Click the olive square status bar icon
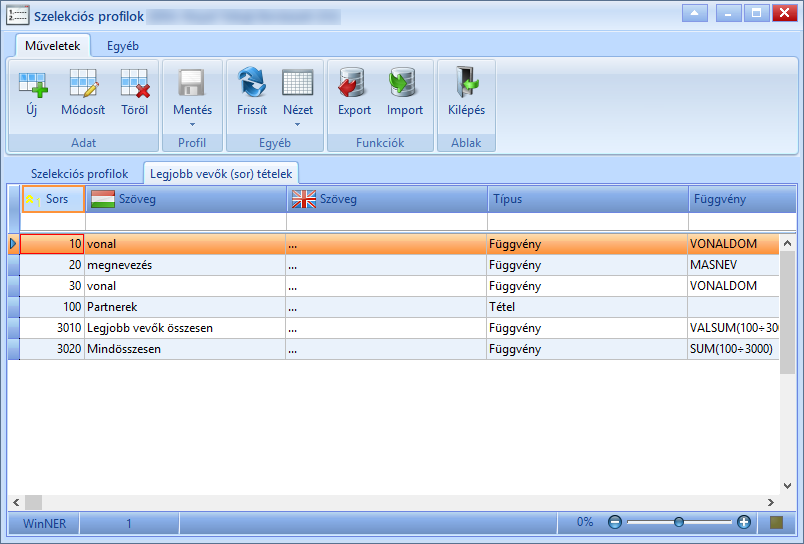804x544 pixels. coord(777,522)
